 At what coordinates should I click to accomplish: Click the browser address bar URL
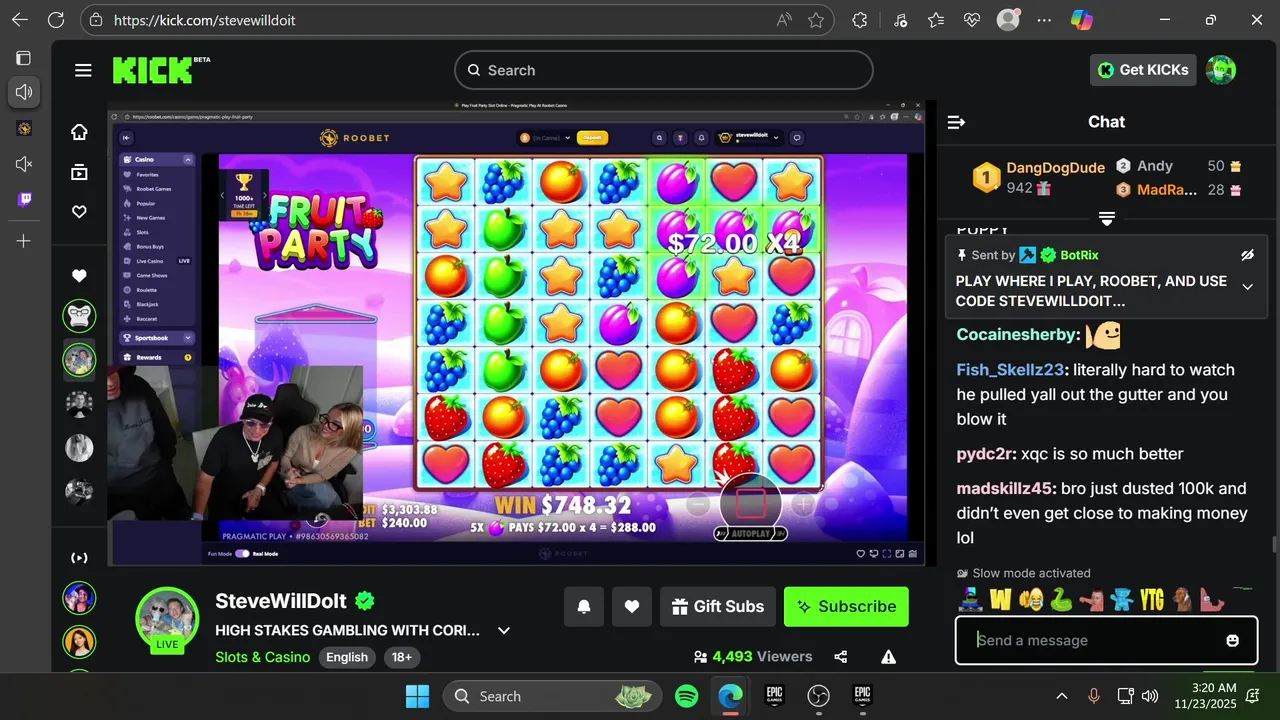click(205, 20)
